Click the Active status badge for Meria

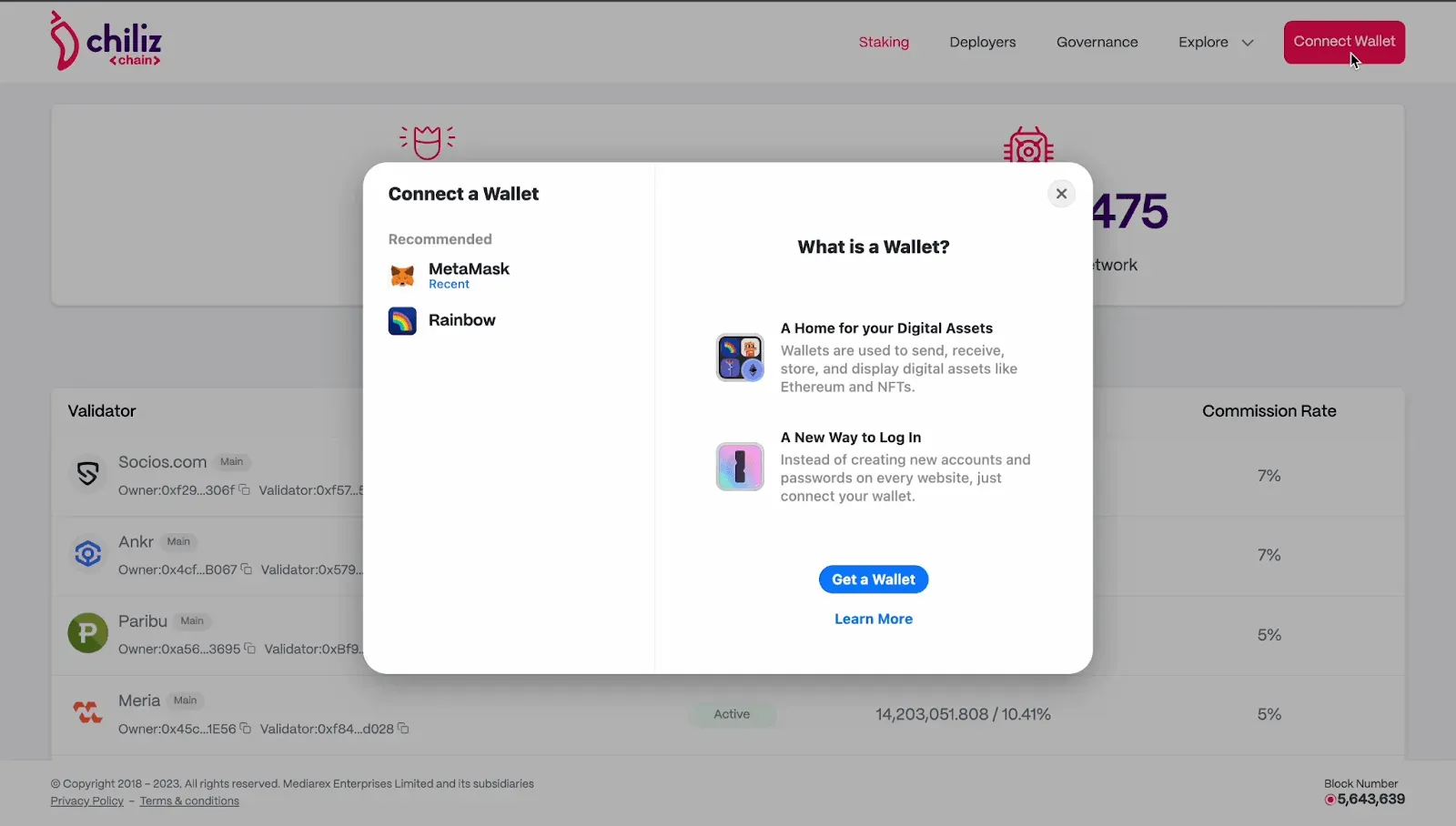pos(733,714)
